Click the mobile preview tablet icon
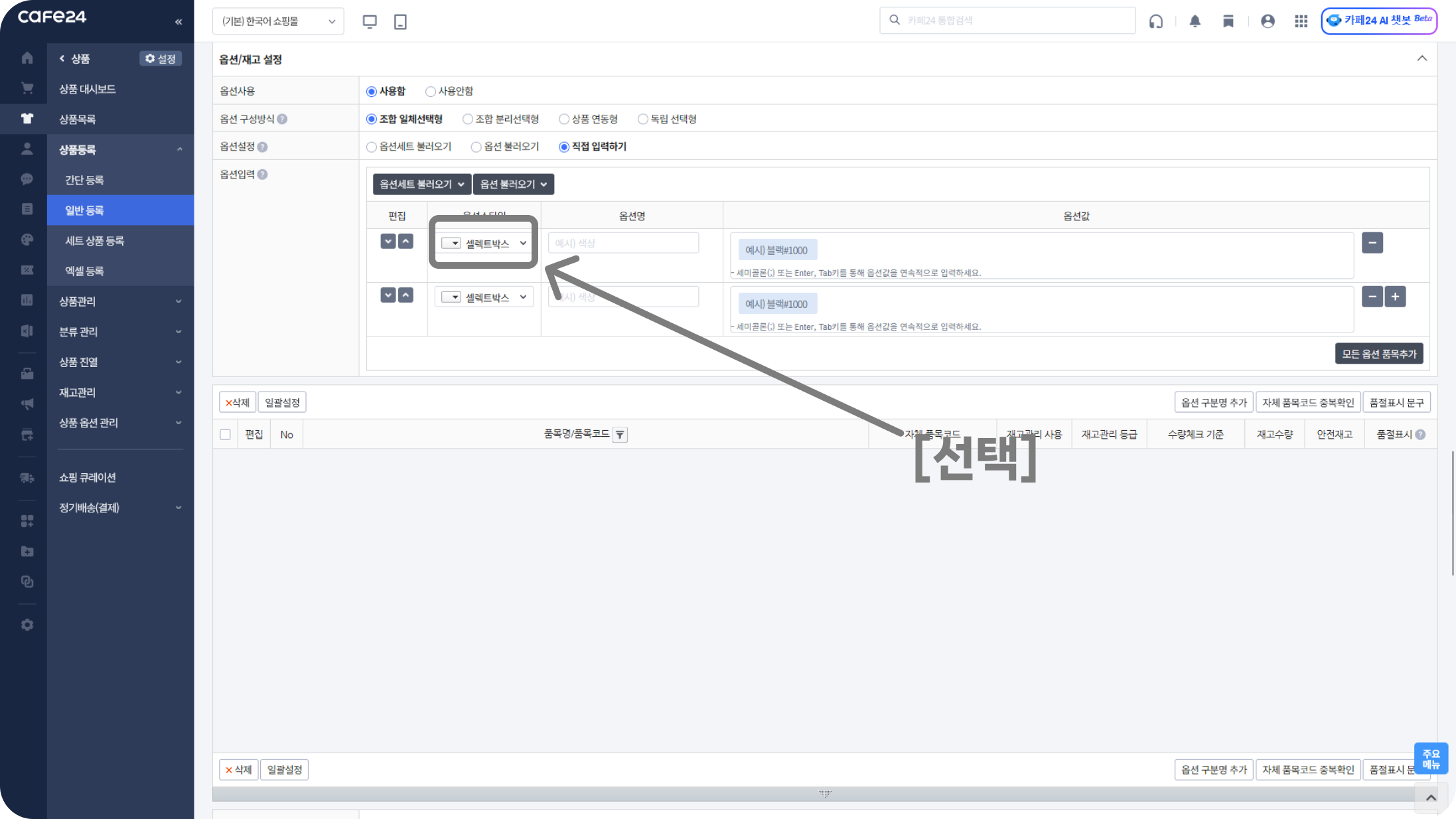Screen dimensions: 1456x819 [x=400, y=21]
